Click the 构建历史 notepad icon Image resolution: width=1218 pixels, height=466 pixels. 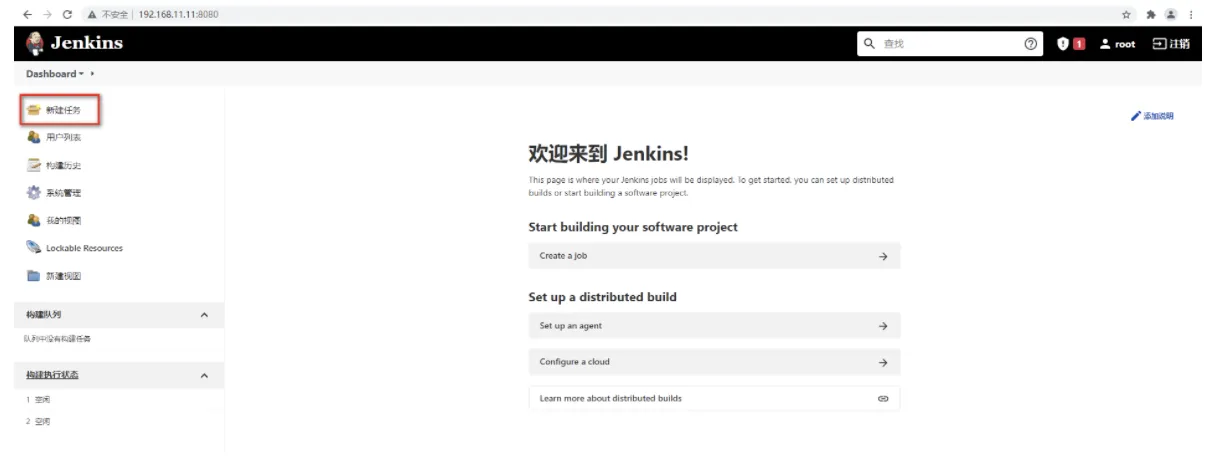(34, 165)
